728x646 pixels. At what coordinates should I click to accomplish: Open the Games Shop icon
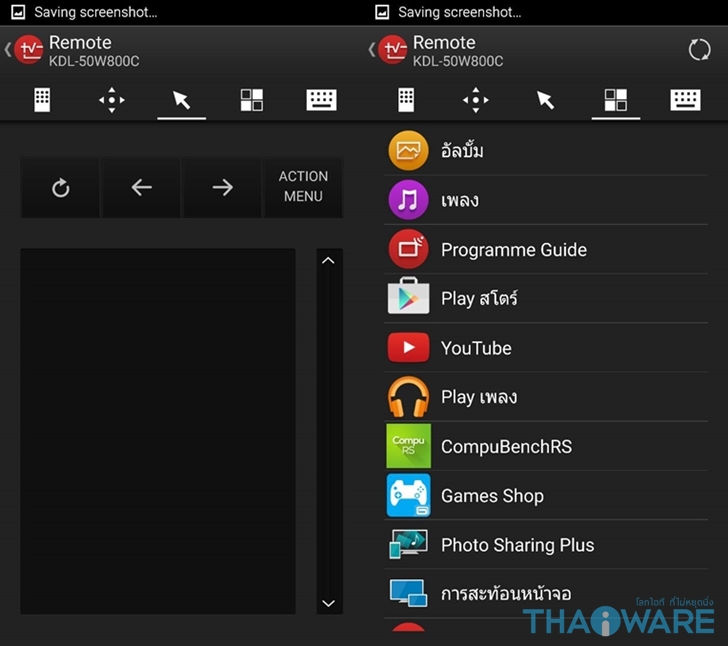point(409,496)
